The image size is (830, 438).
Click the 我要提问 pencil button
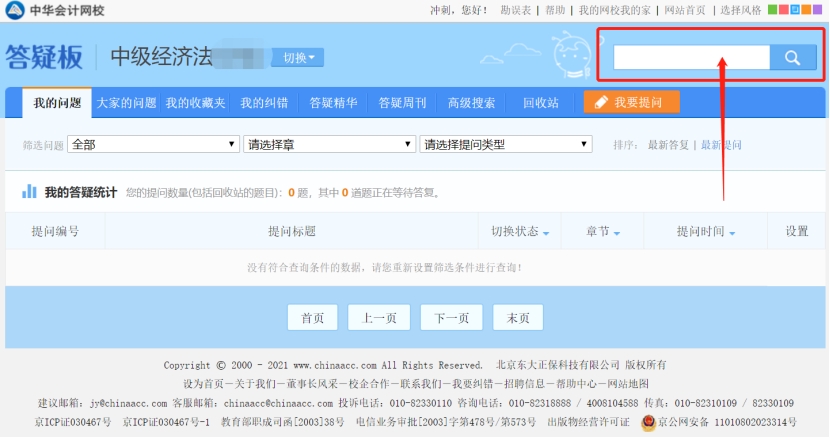click(631, 102)
